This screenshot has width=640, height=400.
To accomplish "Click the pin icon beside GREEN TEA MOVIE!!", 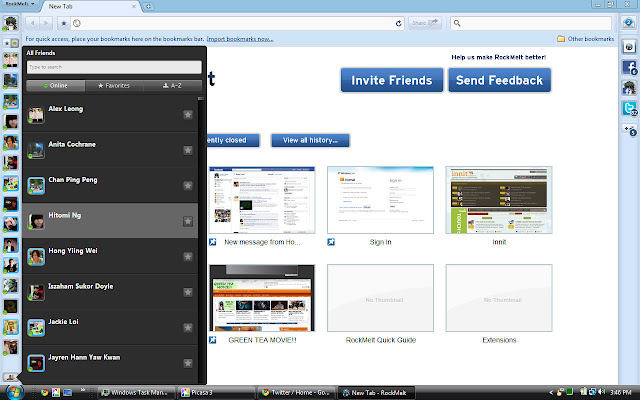I will click(x=213, y=340).
